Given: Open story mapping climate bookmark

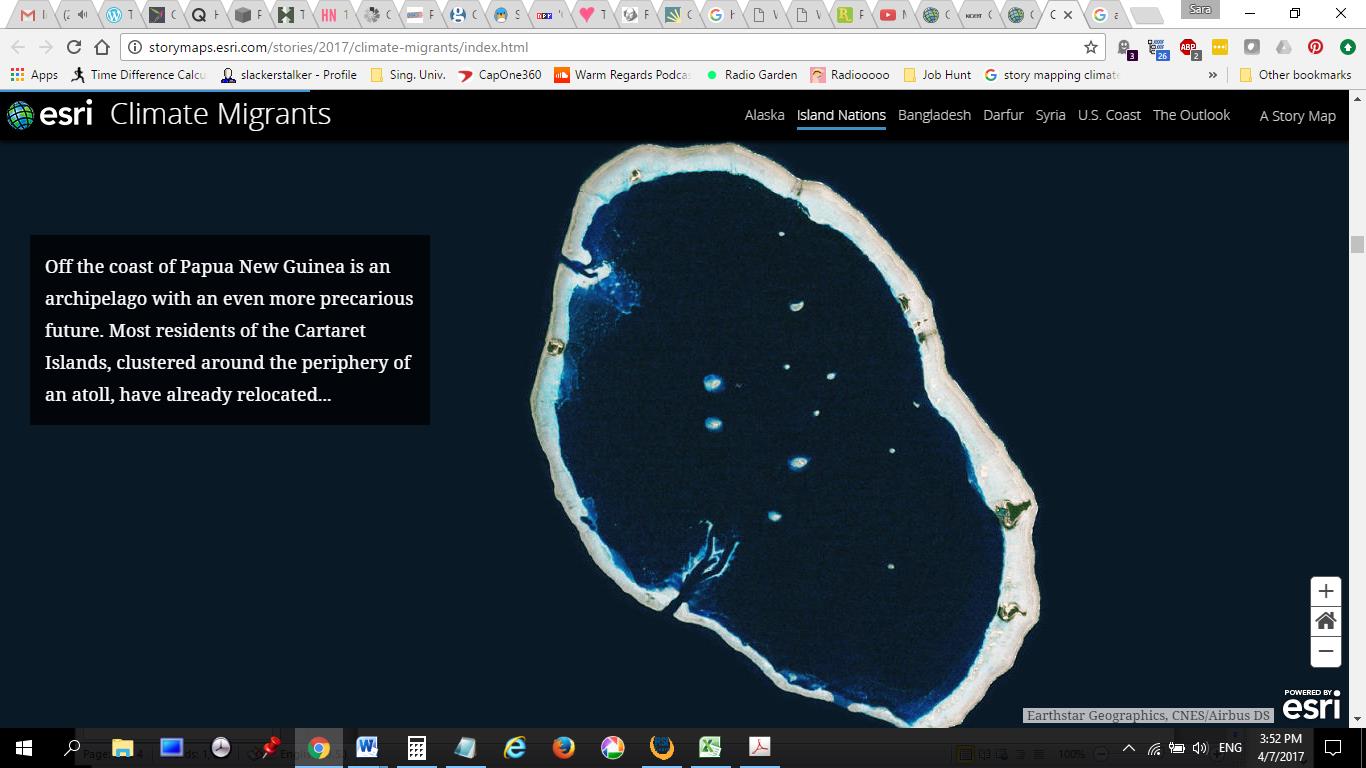Looking at the screenshot, I should [x=1052, y=75].
